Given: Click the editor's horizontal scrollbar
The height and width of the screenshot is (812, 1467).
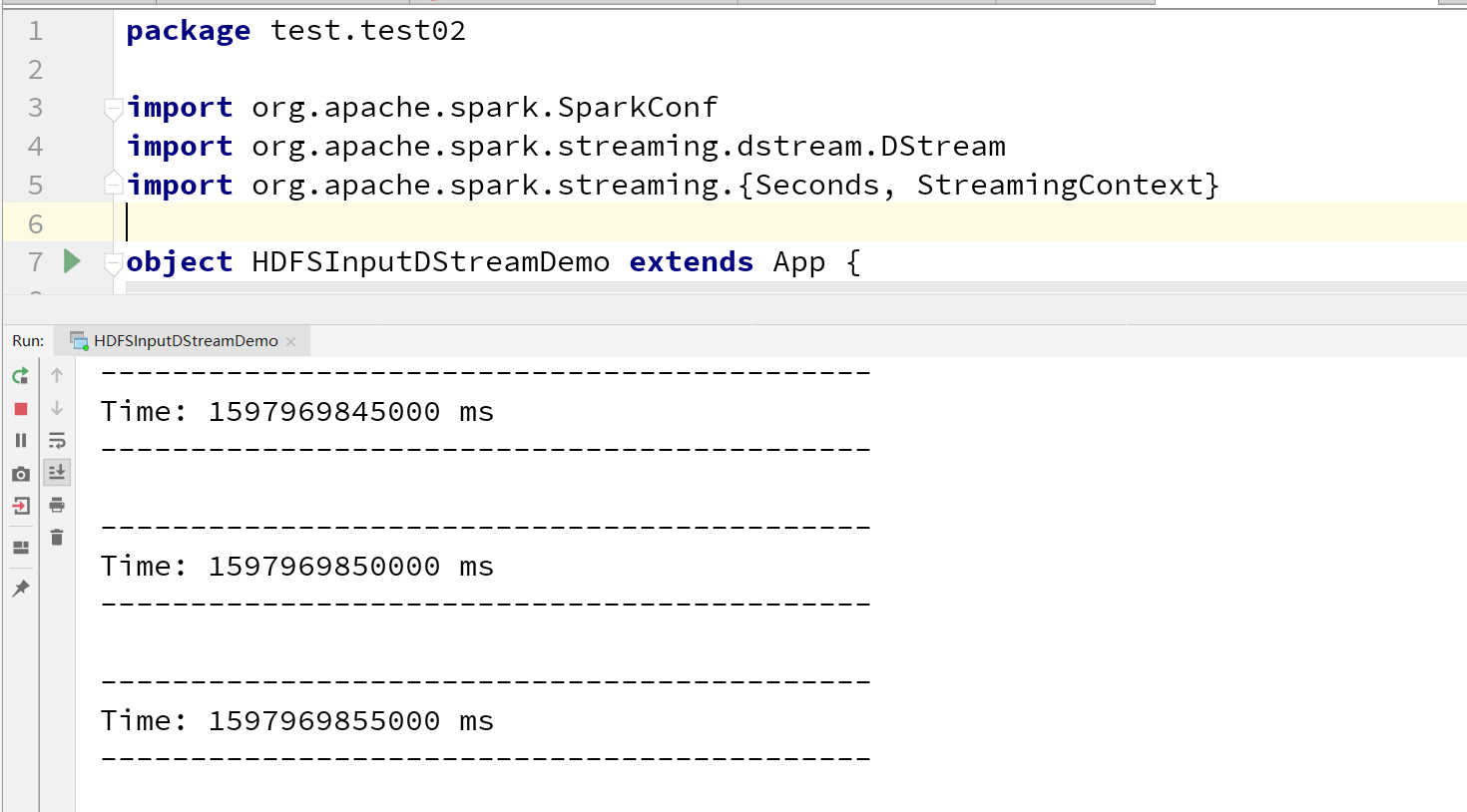Looking at the screenshot, I should pyautogui.click(x=795, y=287).
